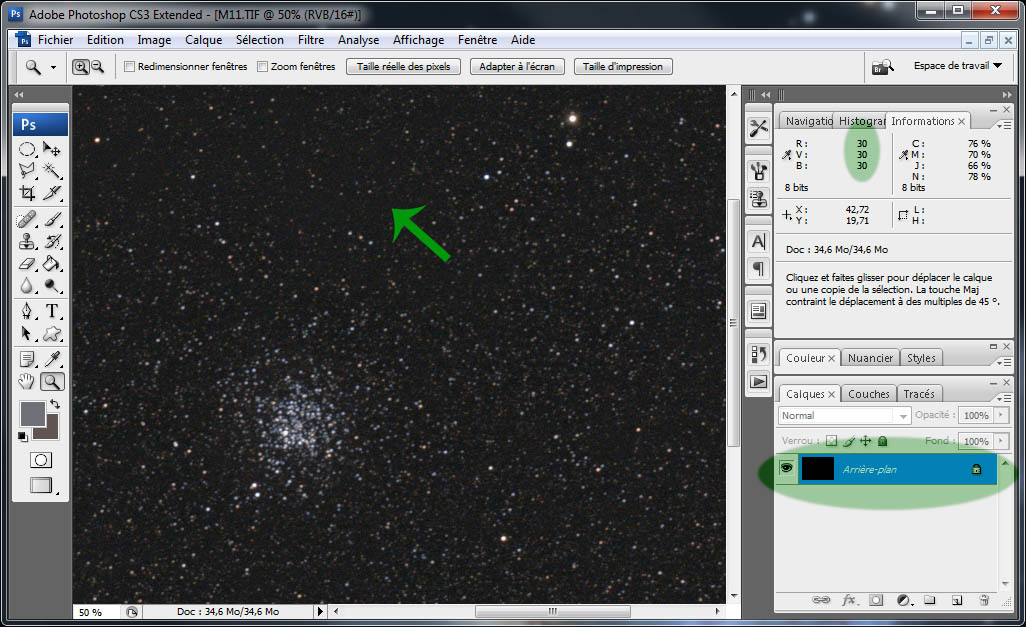Select the Healing Brush tool
1026x627 pixels.
pyautogui.click(x=27, y=219)
